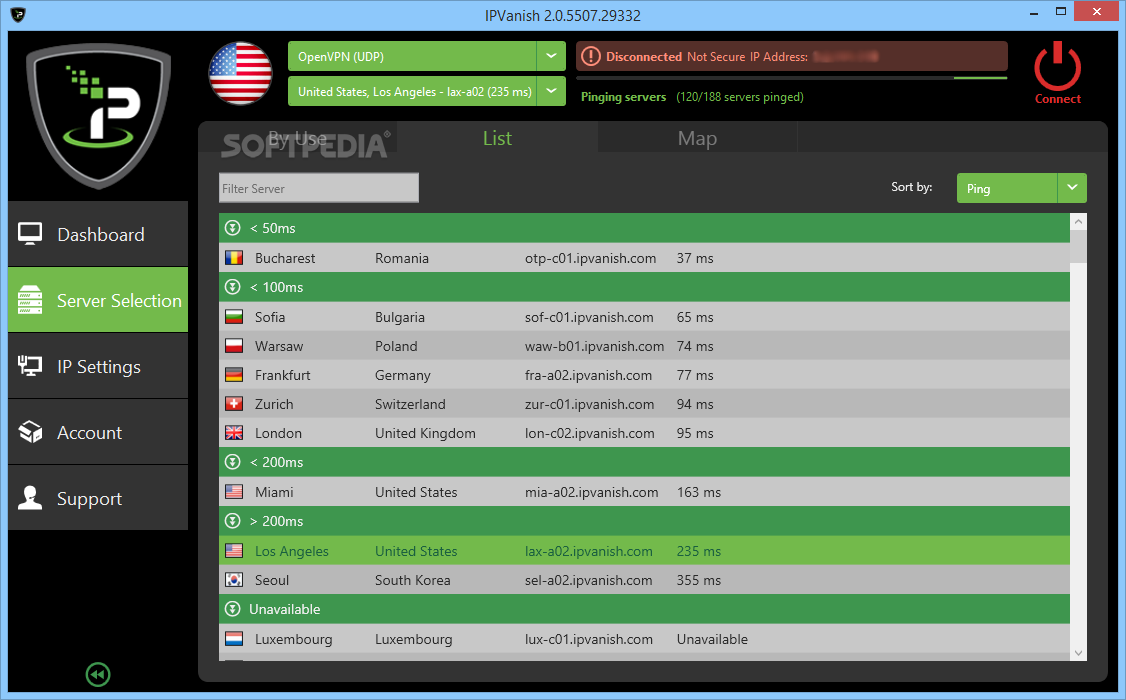The width and height of the screenshot is (1126, 700).
Task: Go to IP Settings
Action: (x=98, y=366)
